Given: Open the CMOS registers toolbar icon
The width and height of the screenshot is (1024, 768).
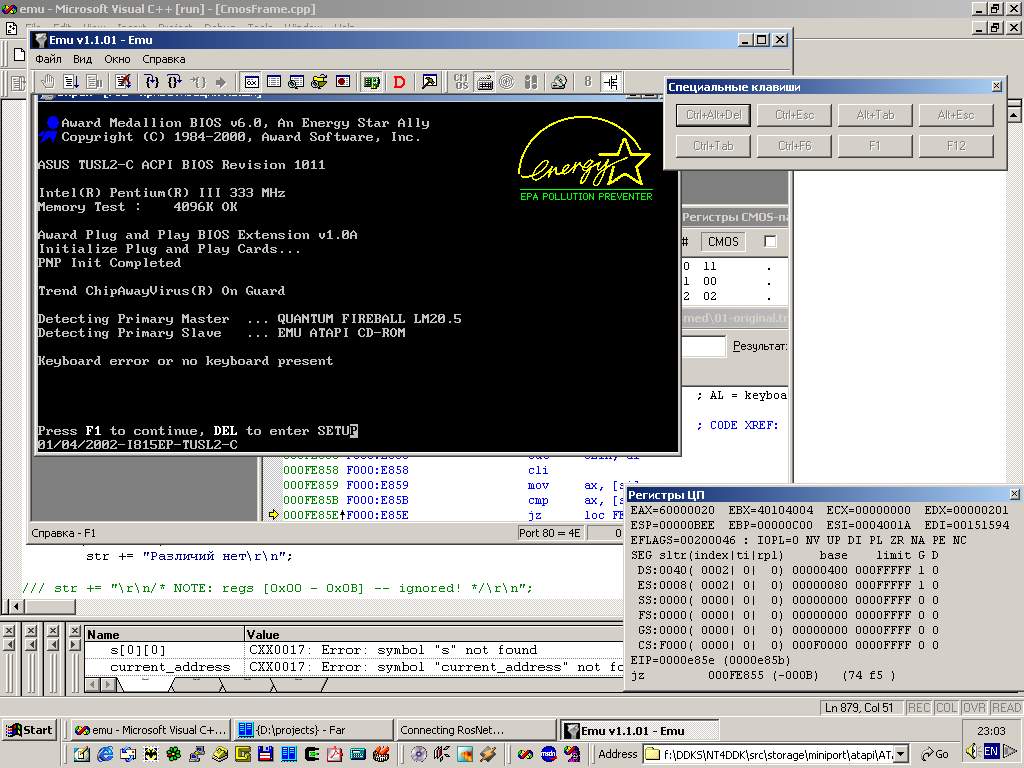Looking at the screenshot, I should click(462, 82).
